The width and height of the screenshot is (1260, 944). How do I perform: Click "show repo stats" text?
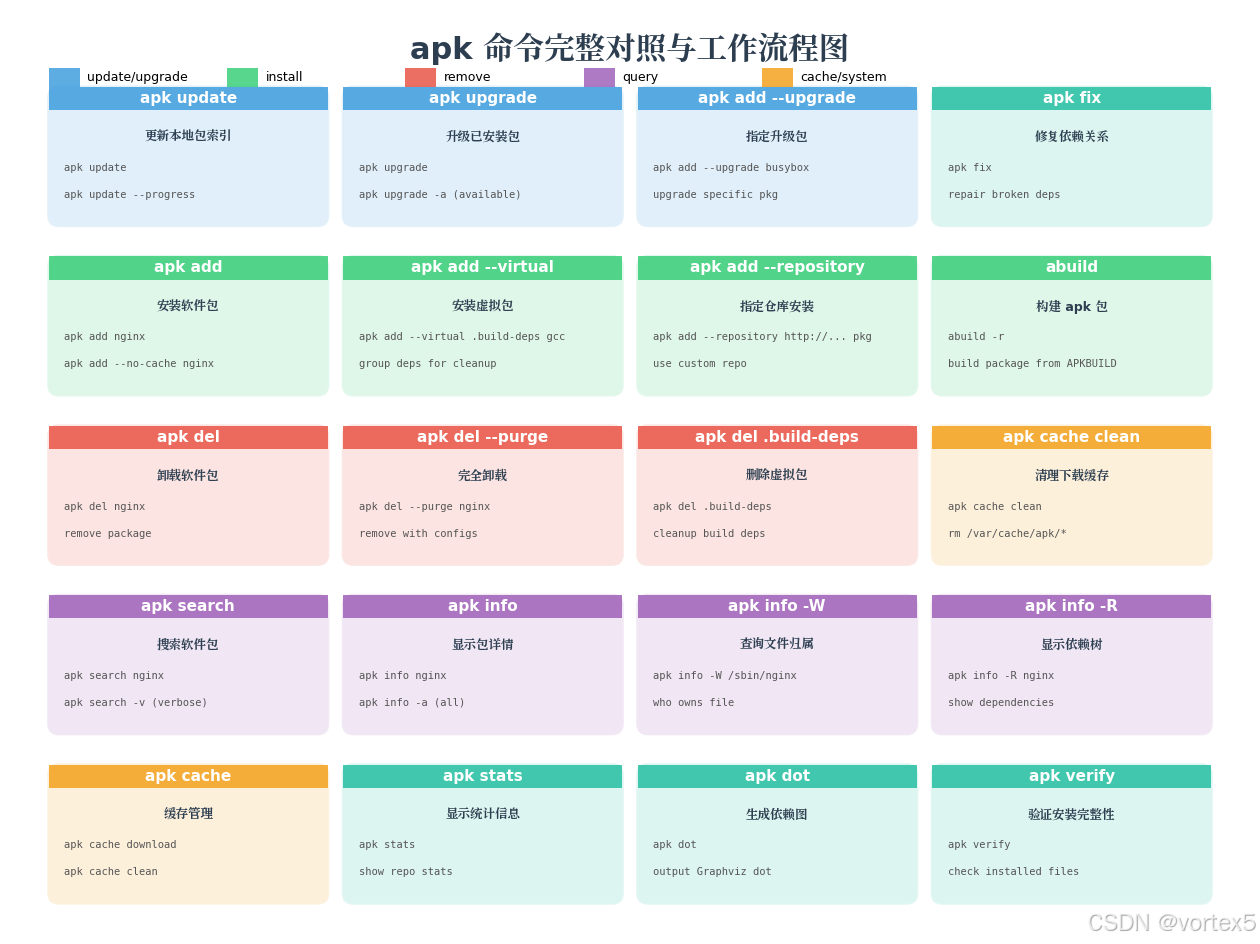click(x=406, y=872)
